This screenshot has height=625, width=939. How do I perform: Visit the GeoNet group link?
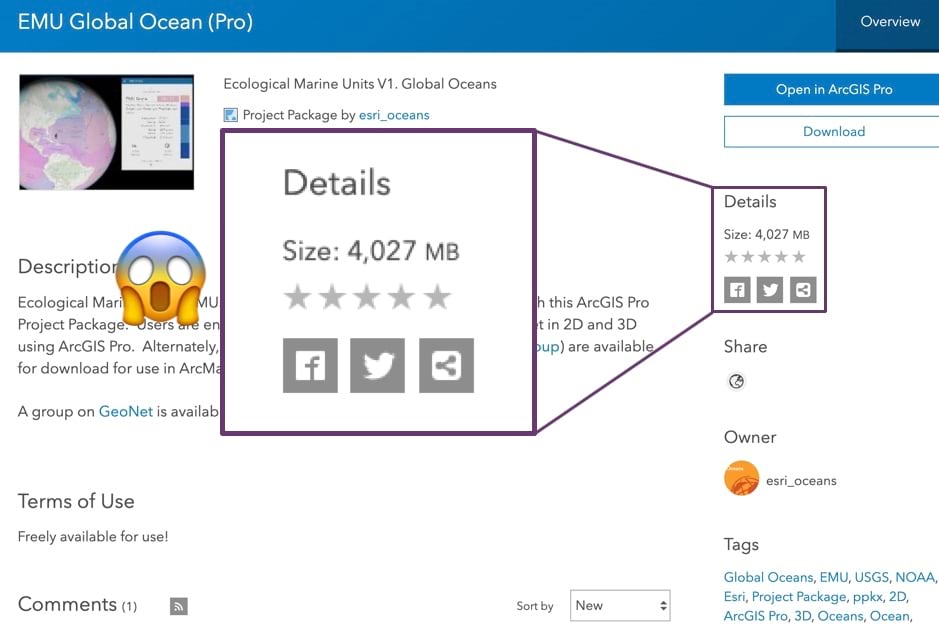(x=127, y=411)
